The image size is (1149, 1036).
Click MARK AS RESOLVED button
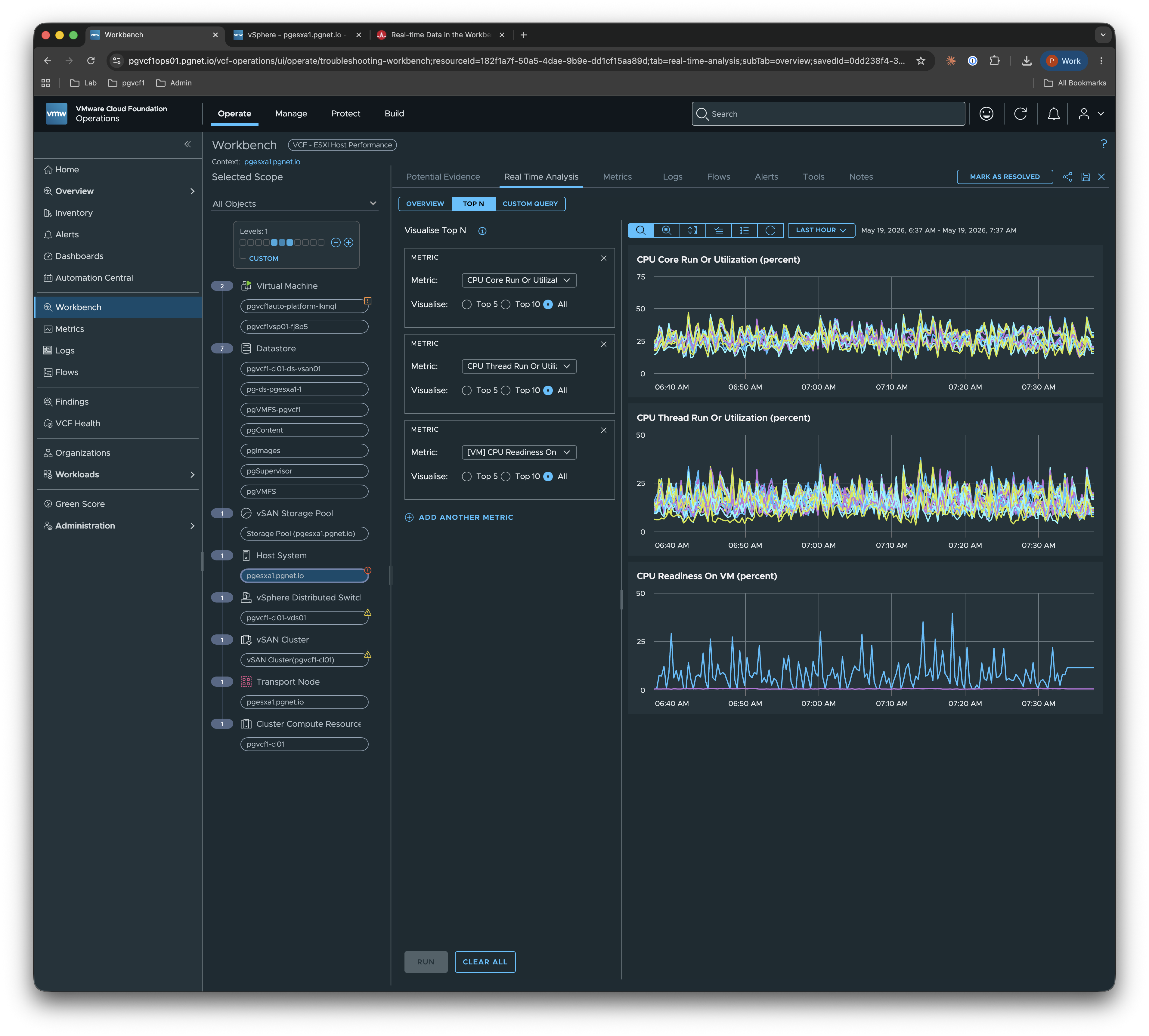[x=1004, y=177]
